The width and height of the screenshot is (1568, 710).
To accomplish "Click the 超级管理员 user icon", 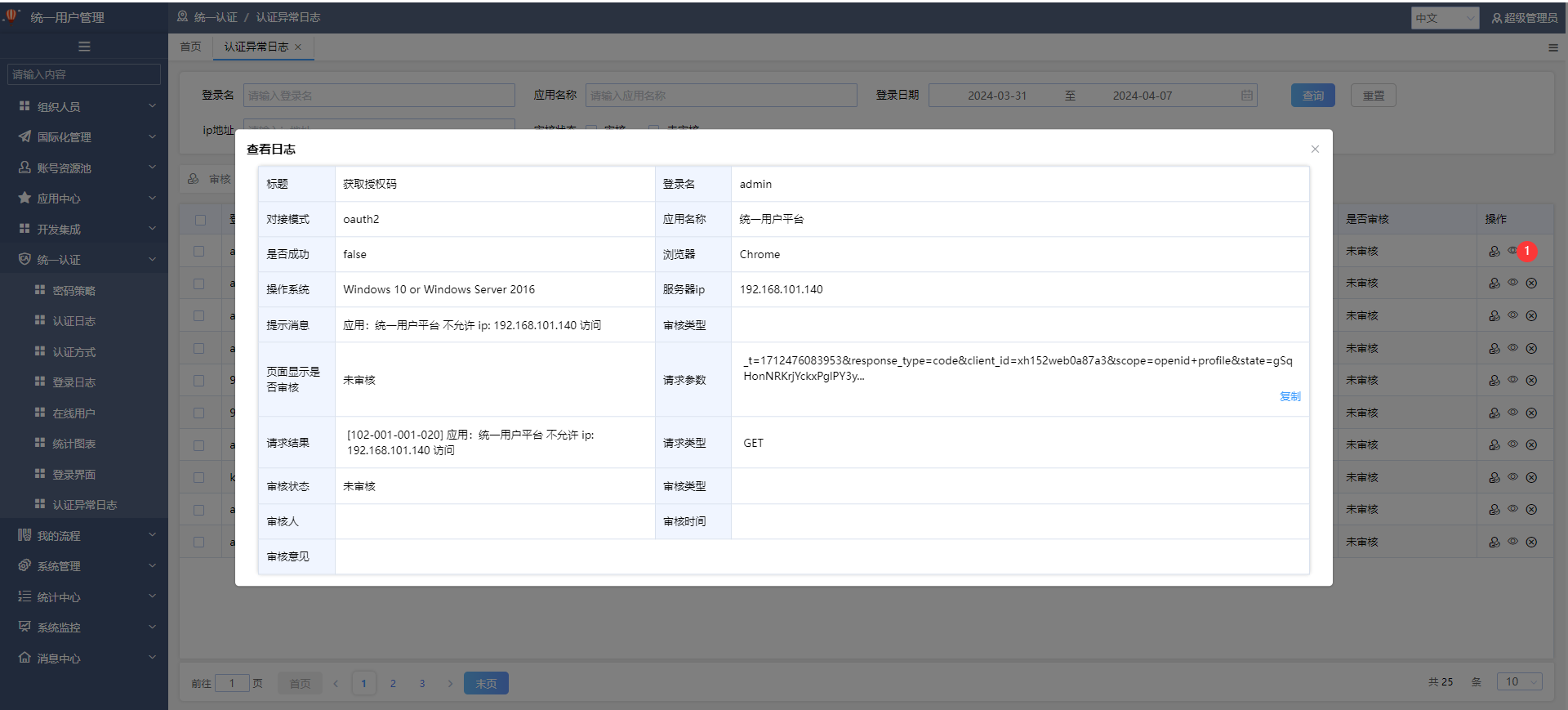I will (1497, 18).
